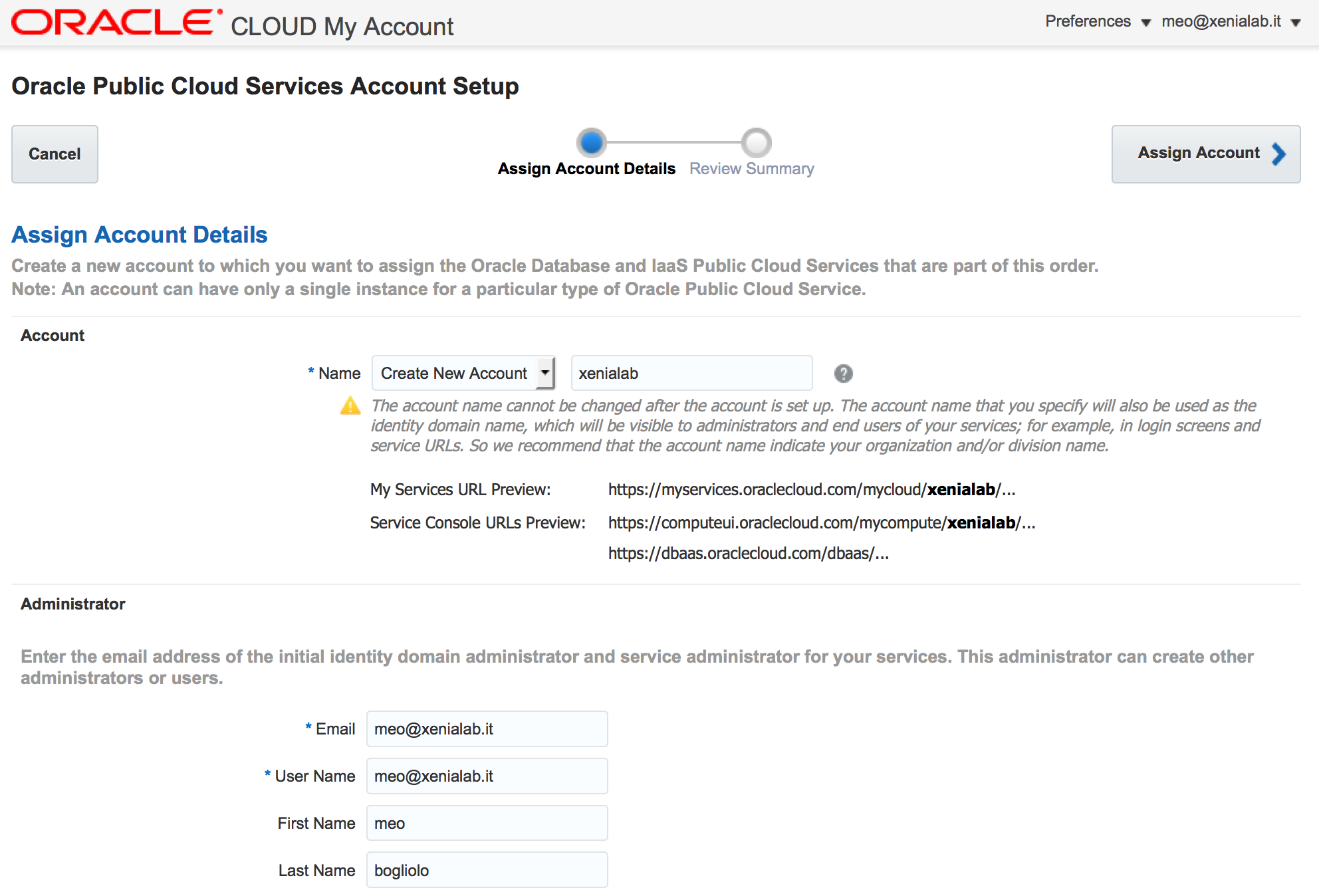1319x896 pixels.
Task: Click the Last Name field with bogliolo
Action: coord(487,870)
